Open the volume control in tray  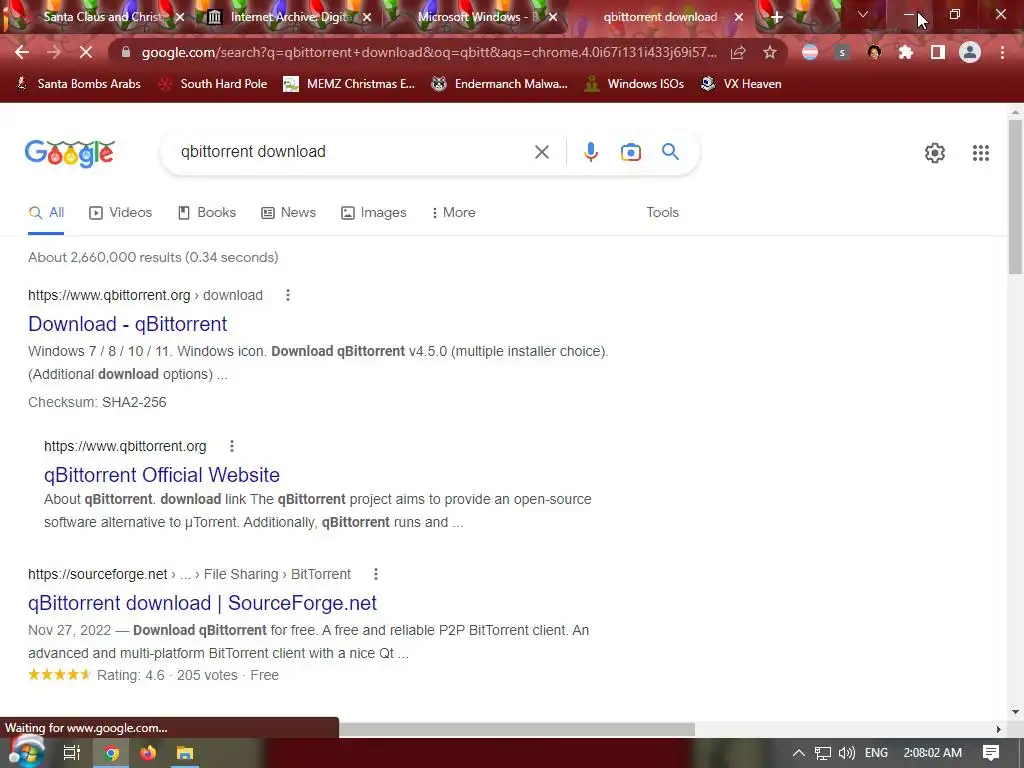coord(846,753)
